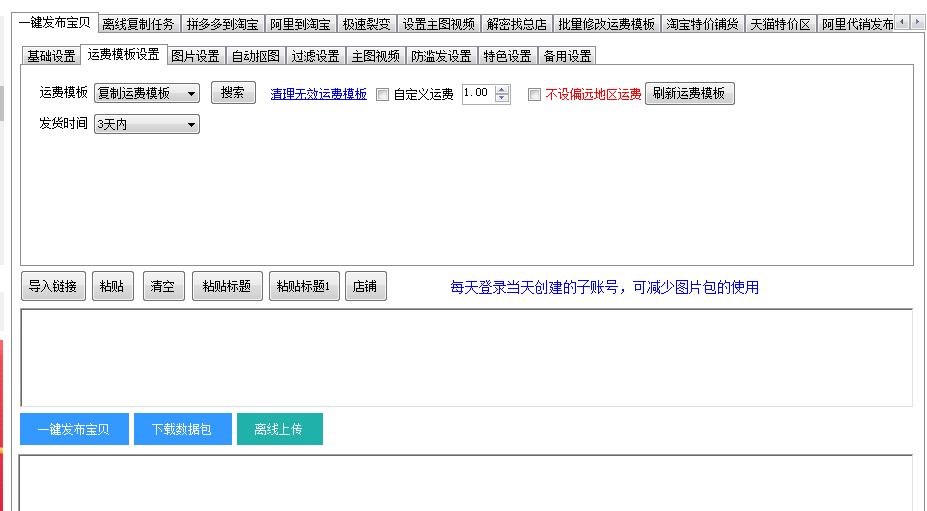Open the 天猫特价区 tab
Viewport: 927px width, 511px height.
click(780, 24)
